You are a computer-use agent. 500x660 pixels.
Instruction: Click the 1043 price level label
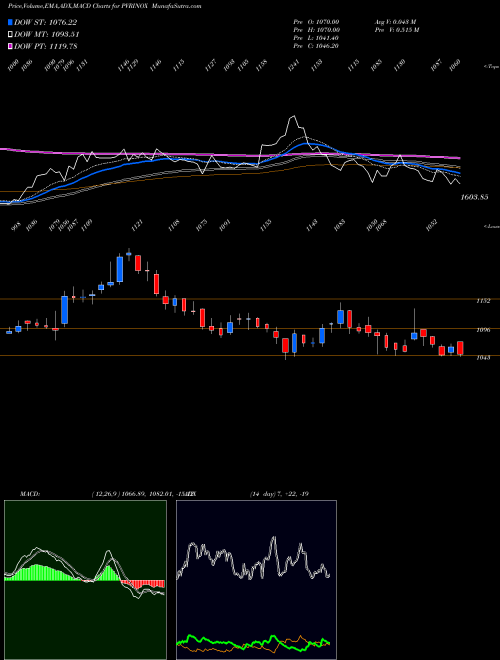483,358
